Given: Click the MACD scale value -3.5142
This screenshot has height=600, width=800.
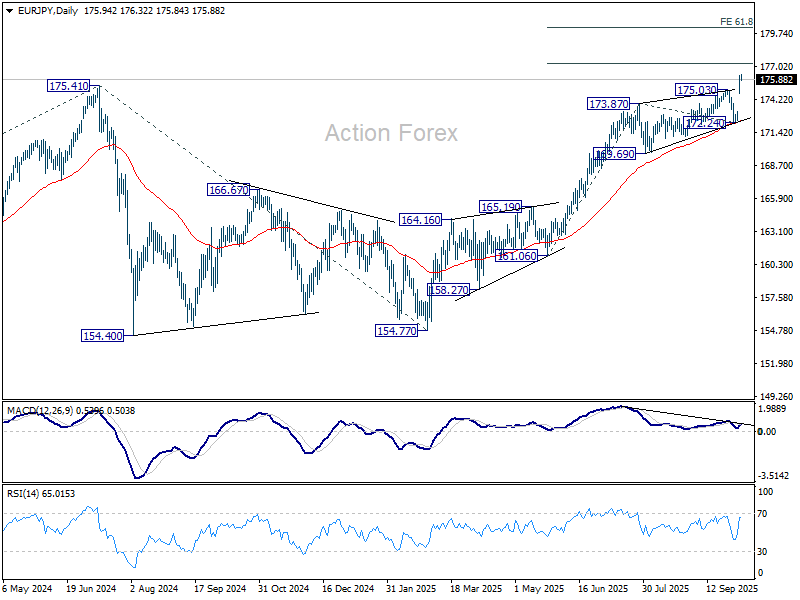Looking at the screenshot, I should [x=773, y=476].
